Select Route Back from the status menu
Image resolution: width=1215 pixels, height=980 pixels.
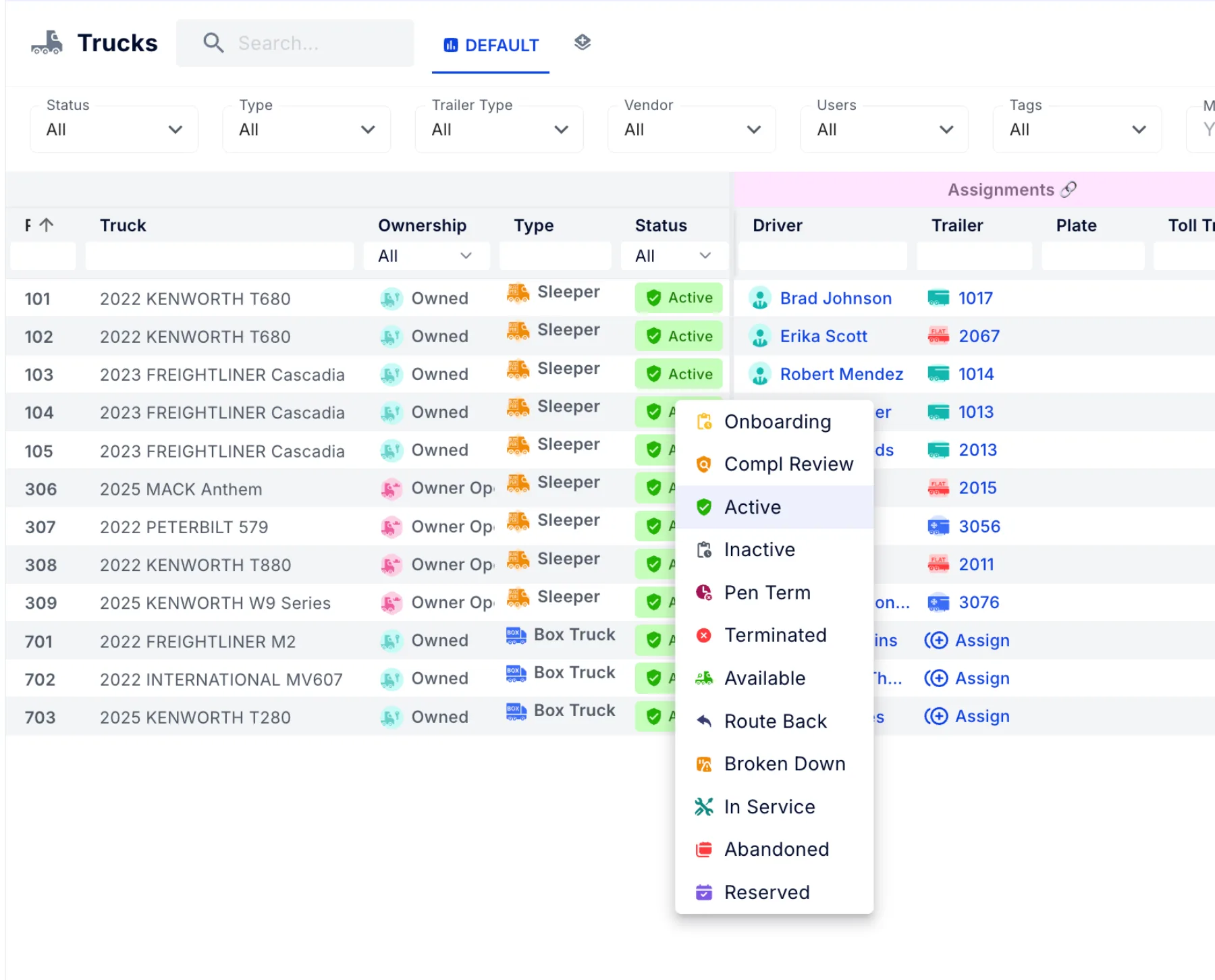pos(774,722)
